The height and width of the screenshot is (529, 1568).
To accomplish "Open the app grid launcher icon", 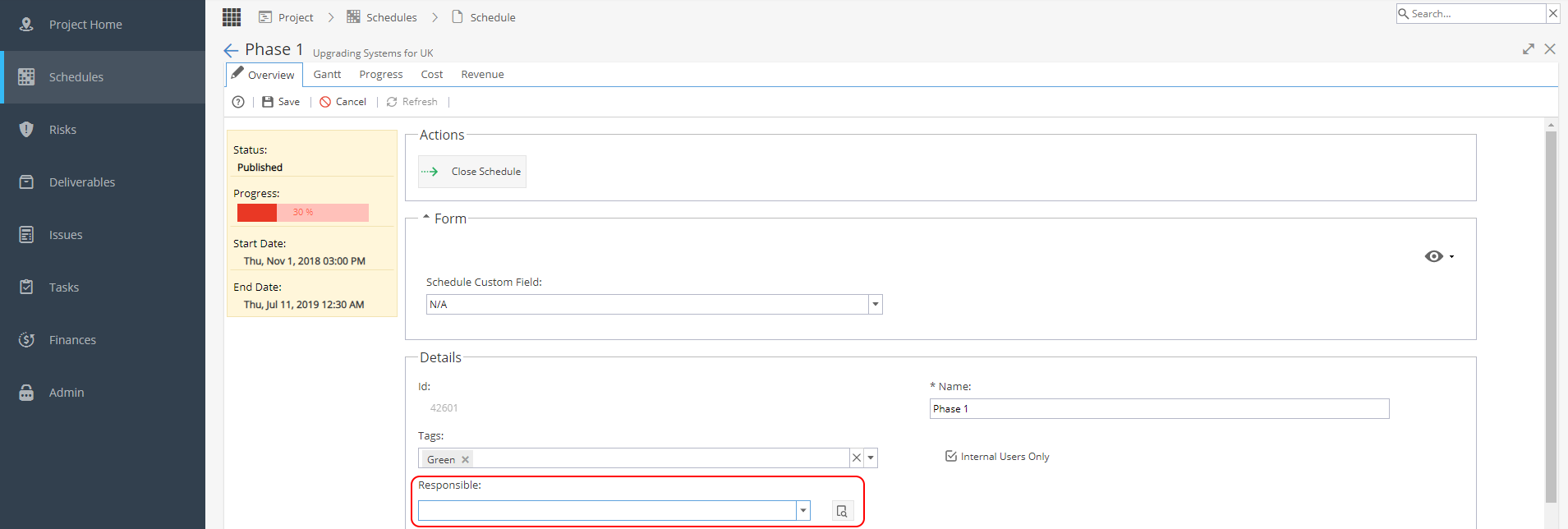I will (x=232, y=17).
